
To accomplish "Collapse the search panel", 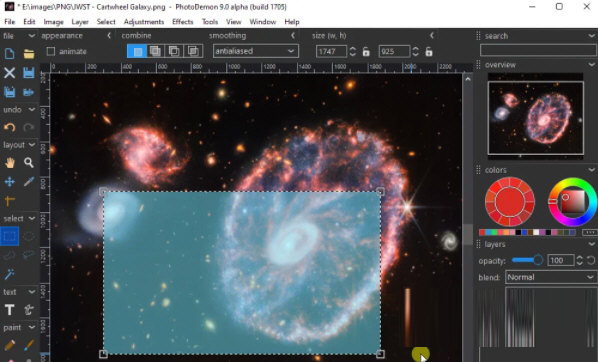I will [592, 36].
